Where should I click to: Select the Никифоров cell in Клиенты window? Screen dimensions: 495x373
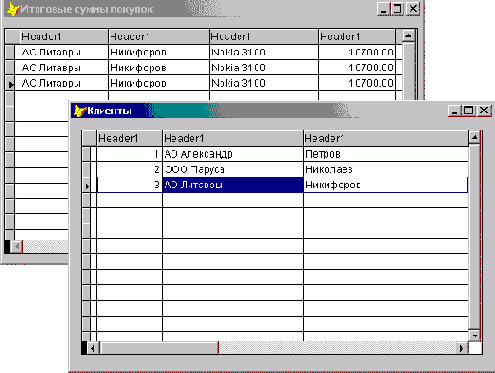tap(386, 185)
